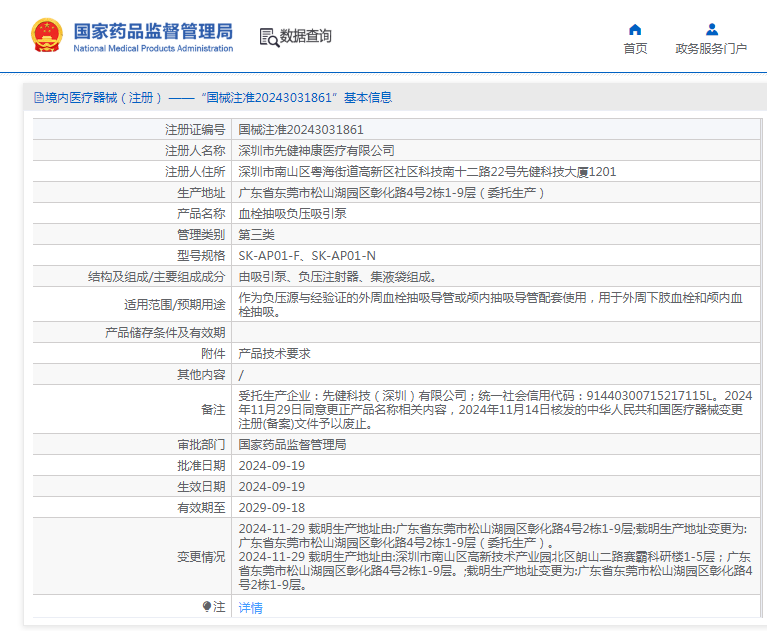Viewport: 767px width, 631px height.
Task: Click the model value SK-AP01-F、SK-AP01-N
Action: (307, 256)
